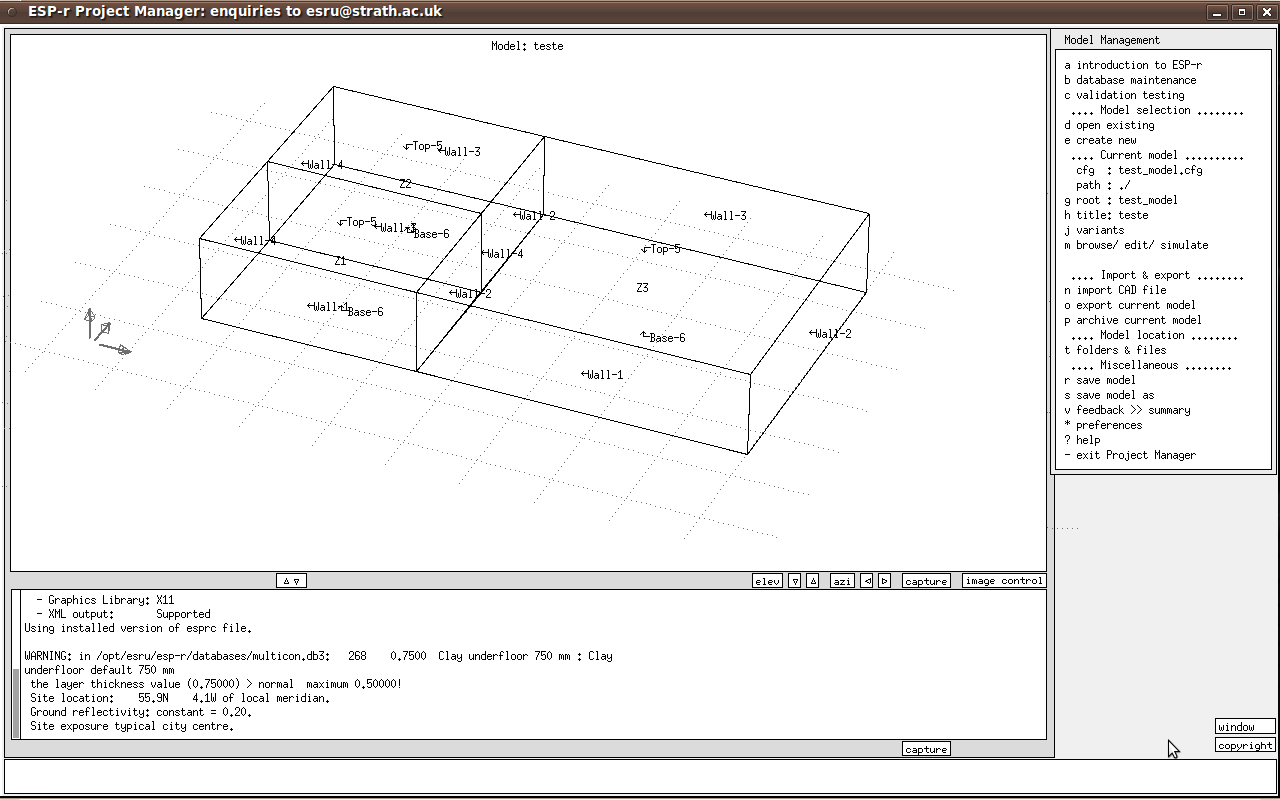
Task: Open the image control options
Action: 1003,581
